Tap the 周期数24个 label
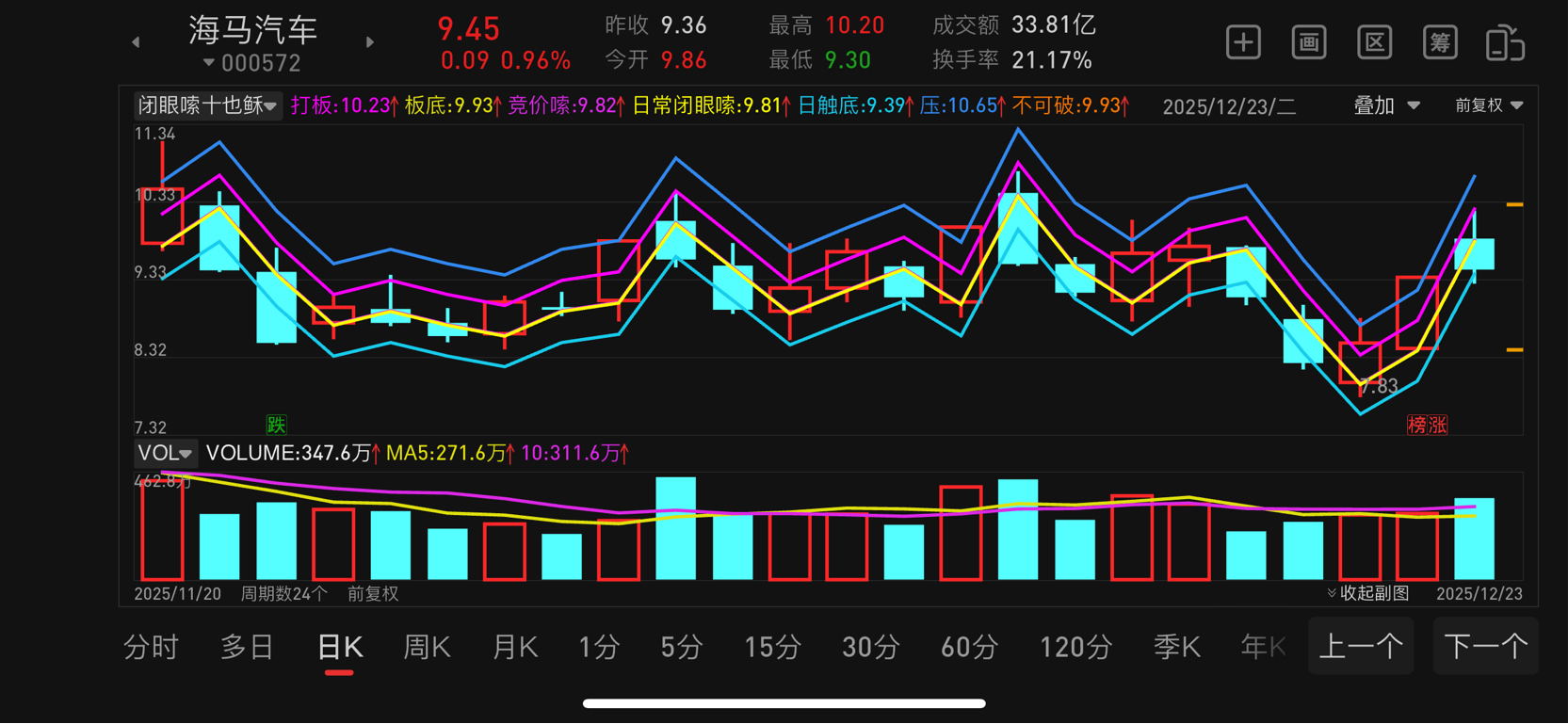1568x724 pixels. click(284, 594)
